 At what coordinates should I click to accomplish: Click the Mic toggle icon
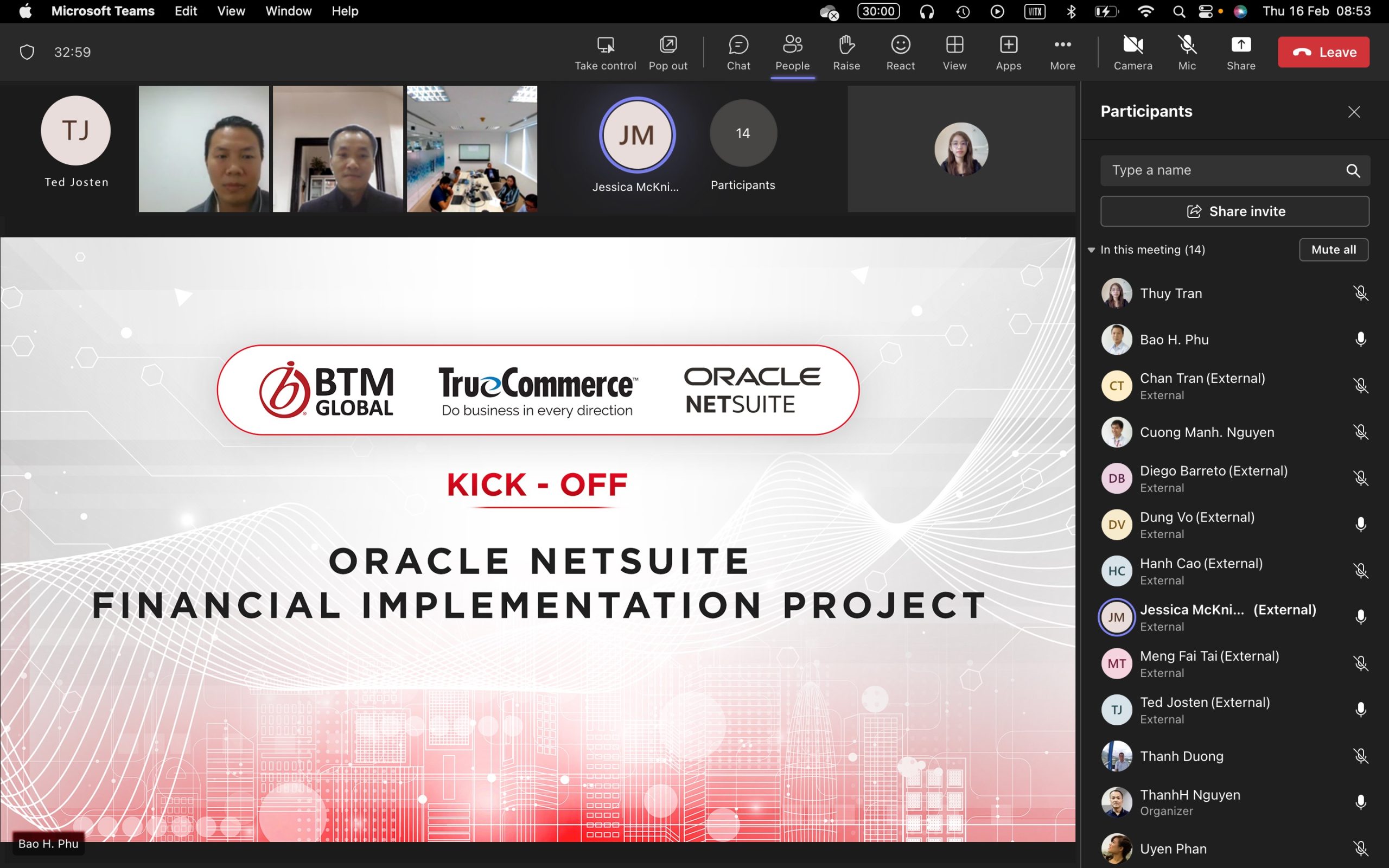pos(1188,52)
